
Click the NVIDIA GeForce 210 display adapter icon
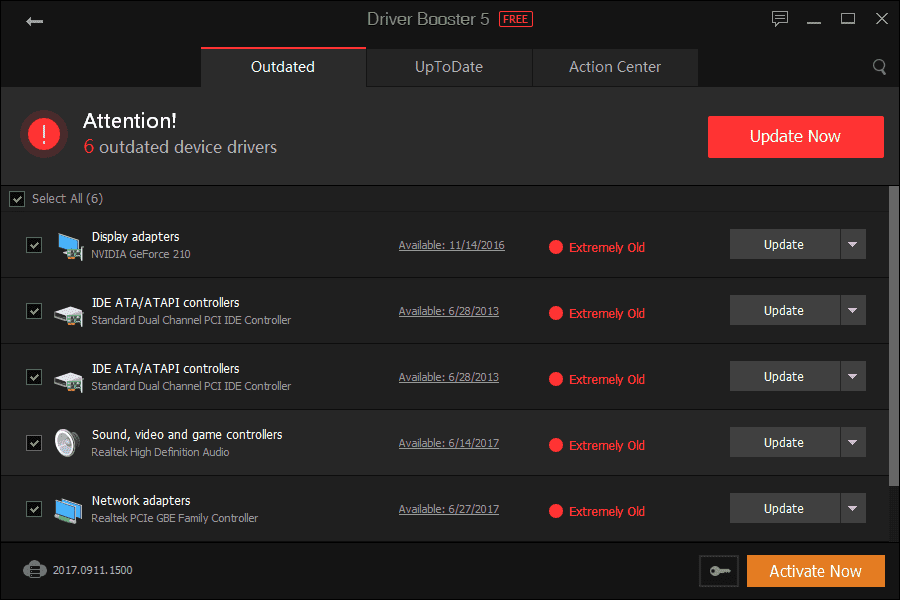(69, 245)
